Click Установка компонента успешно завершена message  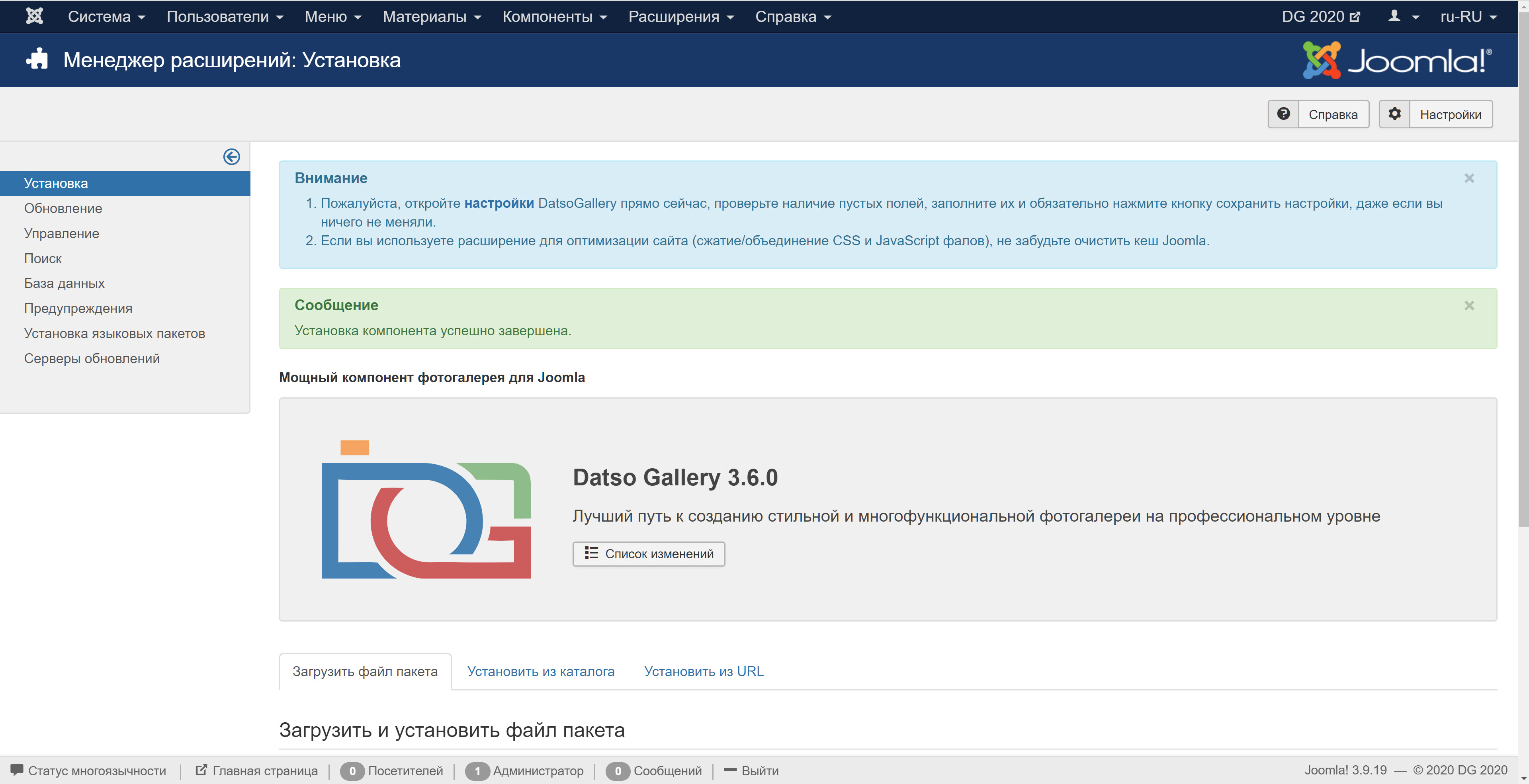[x=433, y=330]
